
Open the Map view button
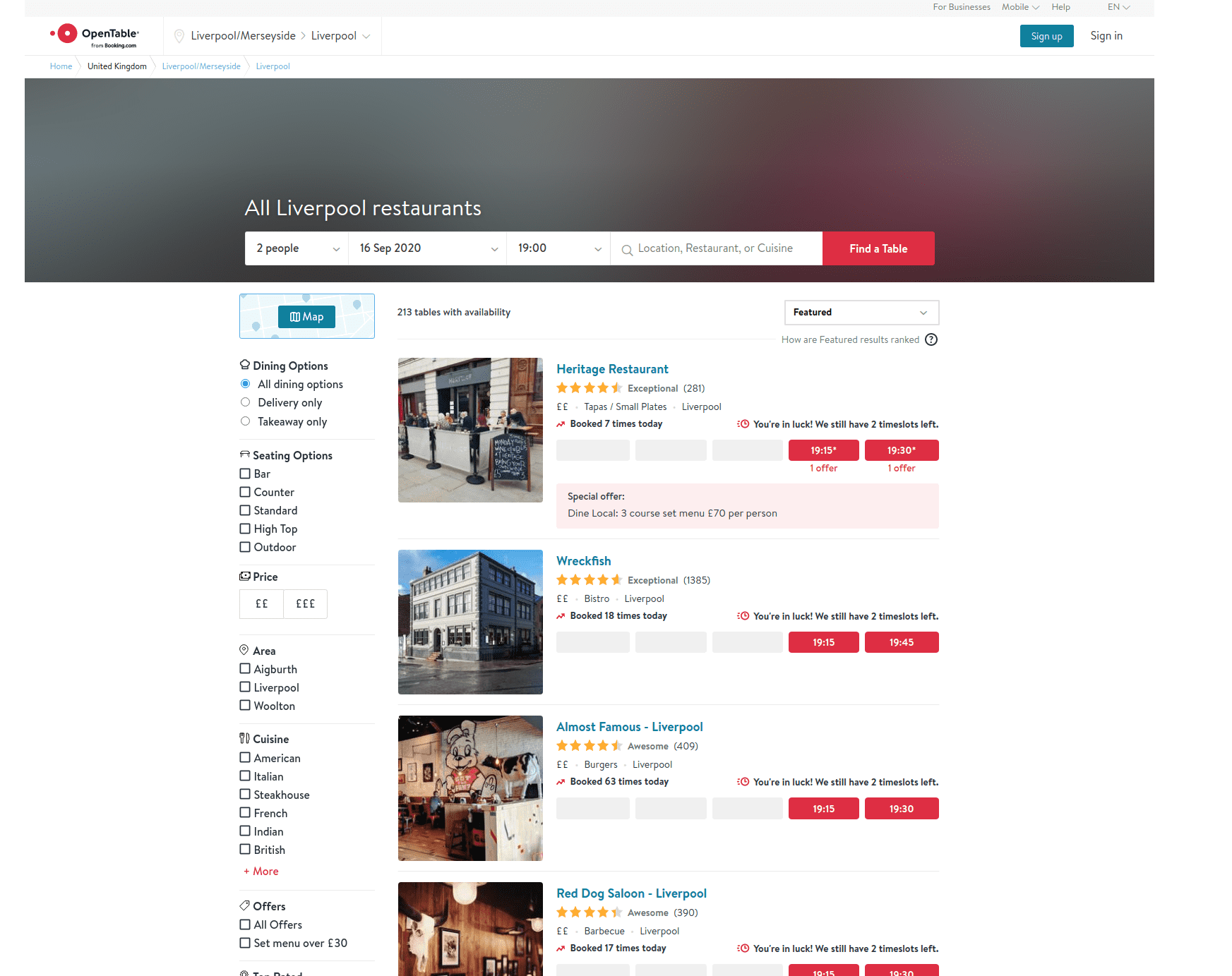coord(306,317)
